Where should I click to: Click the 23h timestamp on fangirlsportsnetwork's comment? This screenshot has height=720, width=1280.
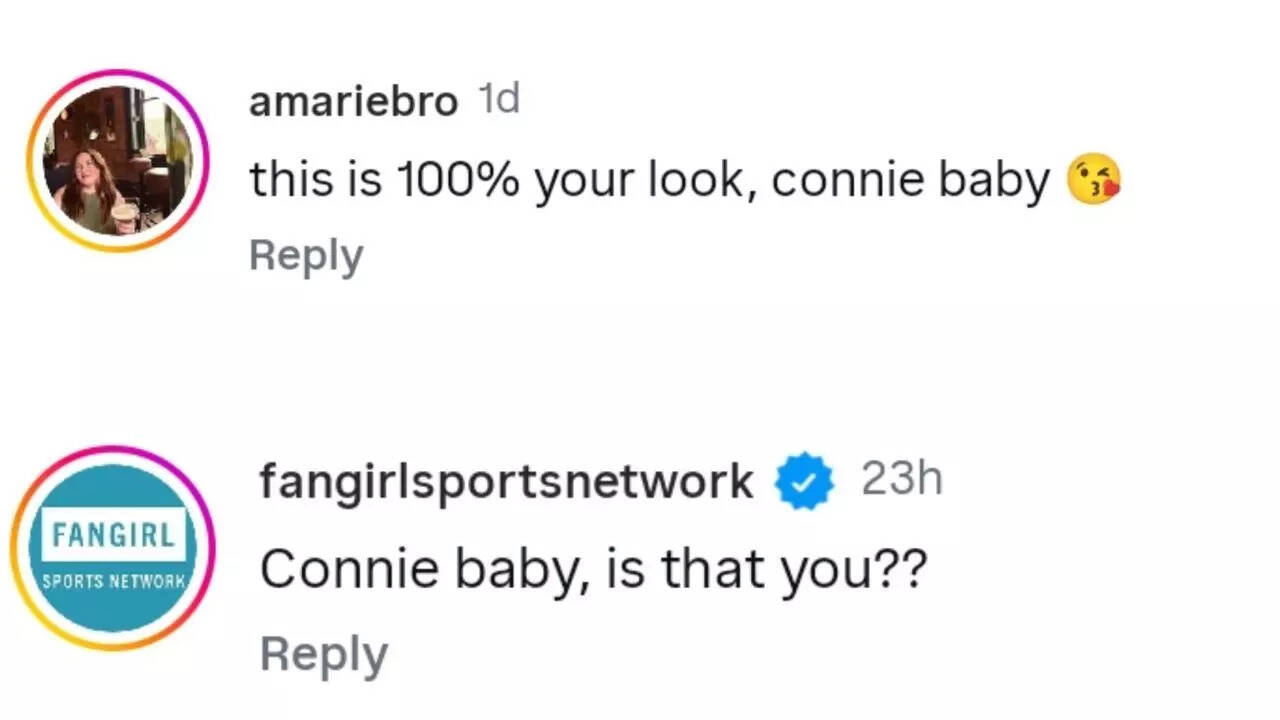[903, 478]
